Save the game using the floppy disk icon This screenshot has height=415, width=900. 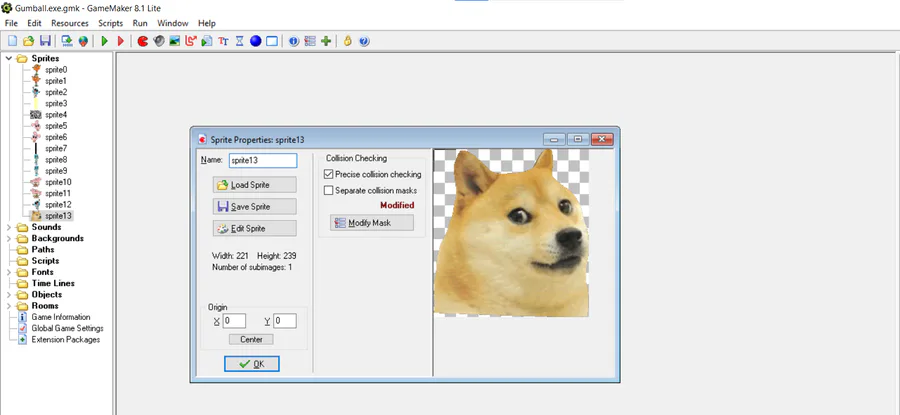point(45,41)
